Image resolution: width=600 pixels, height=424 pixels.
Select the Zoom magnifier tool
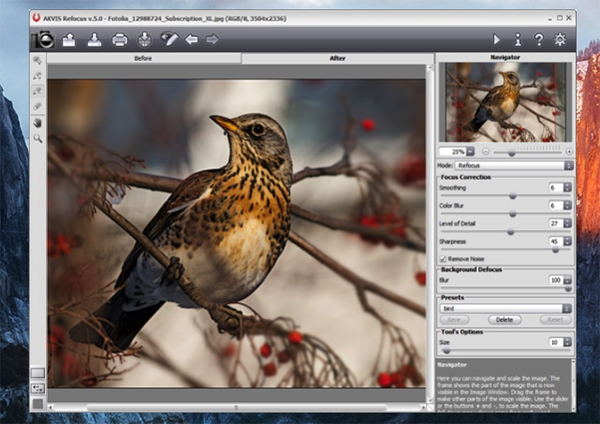point(38,139)
